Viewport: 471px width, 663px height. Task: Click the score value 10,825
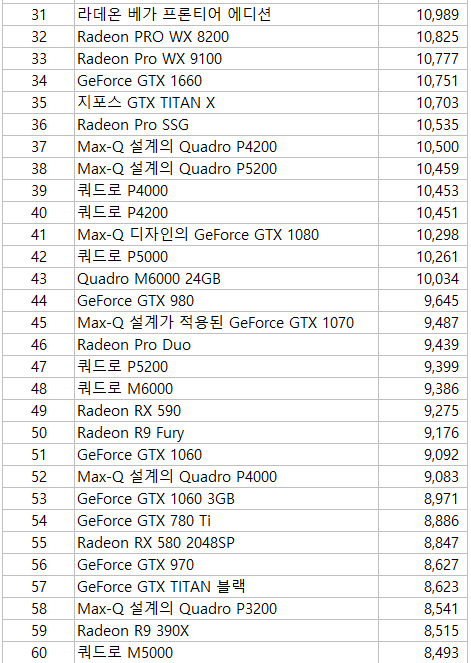pyautogui.click(x=438, y=37)
